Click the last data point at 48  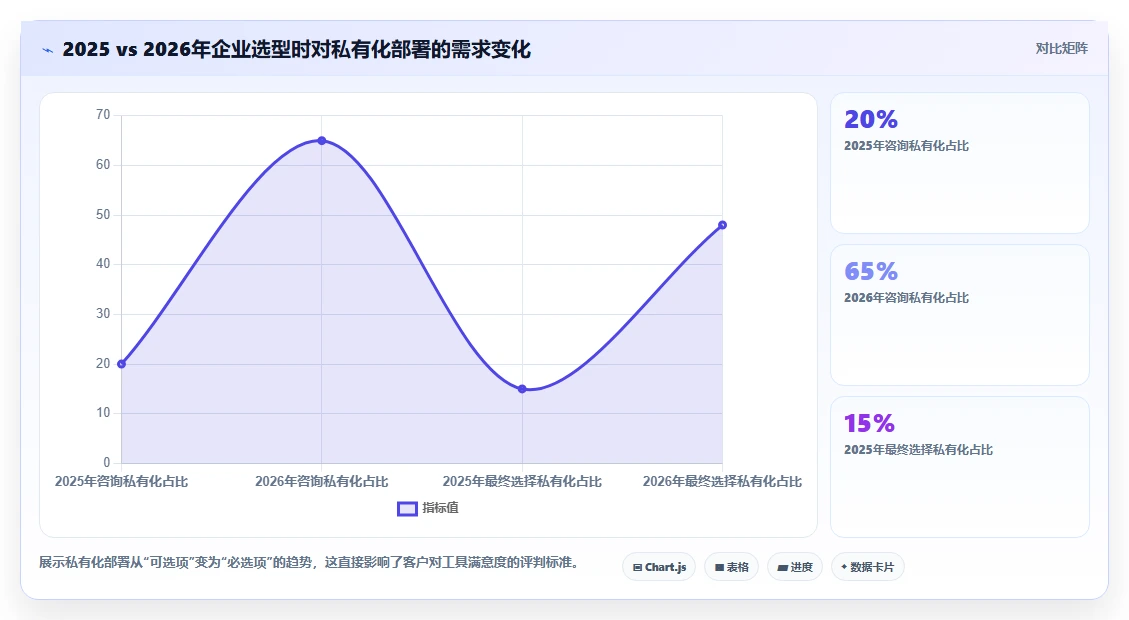pos(722,225)
